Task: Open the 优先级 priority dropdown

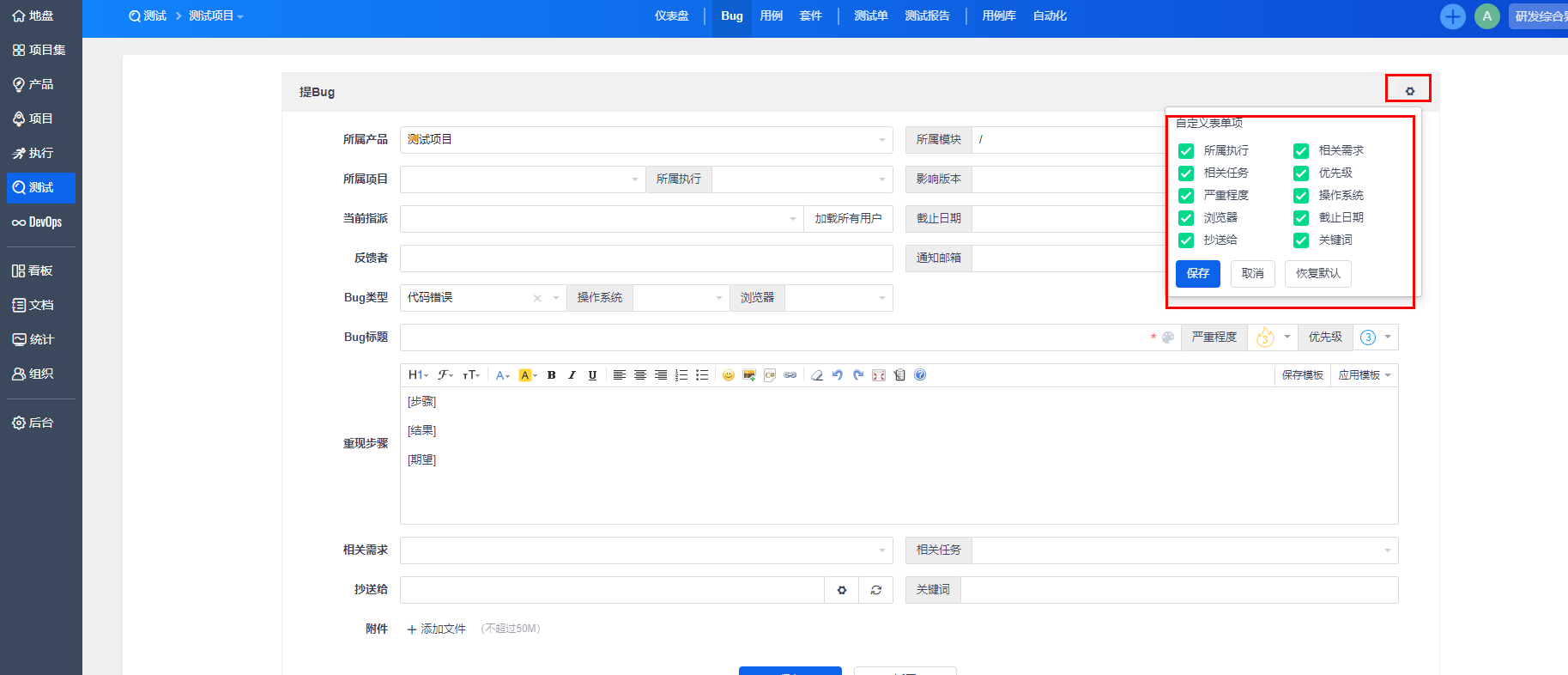Action: click(1376, 337)
